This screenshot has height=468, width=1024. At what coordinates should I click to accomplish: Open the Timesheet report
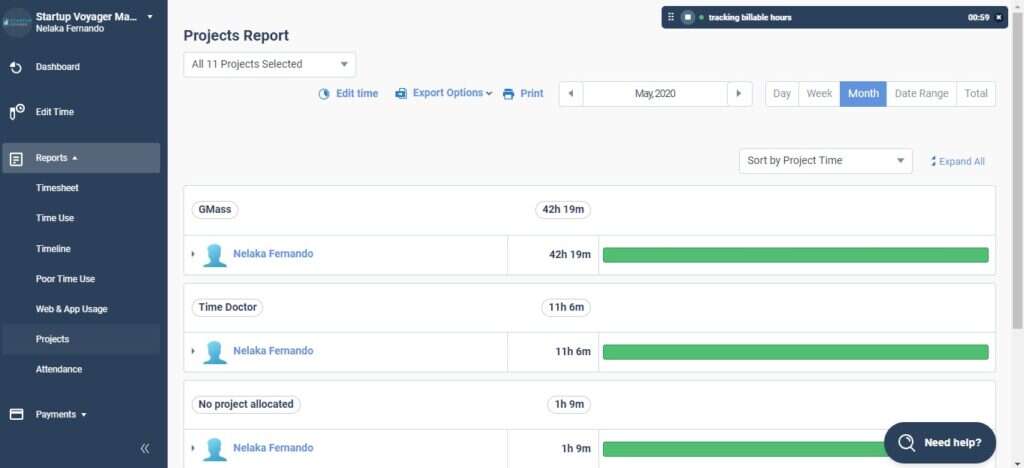click(x=57, y=188)
